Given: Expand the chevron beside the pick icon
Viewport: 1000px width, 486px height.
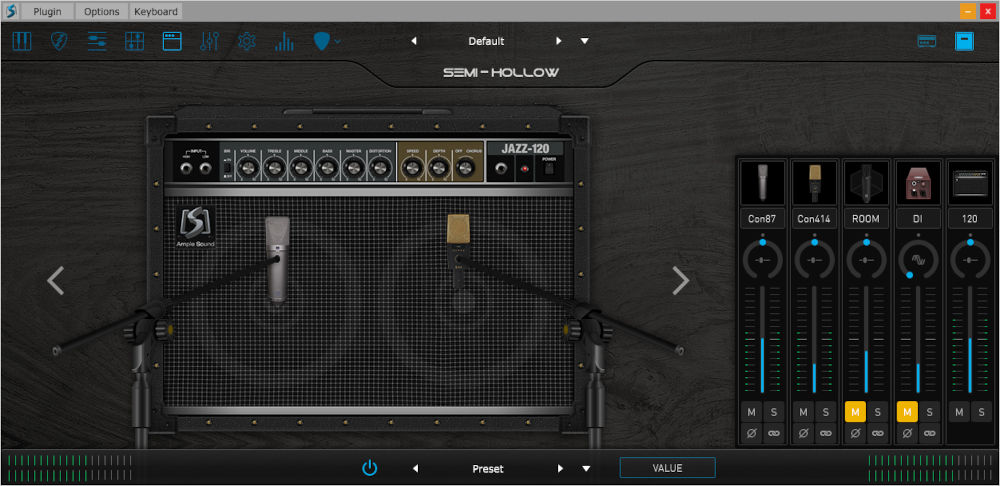Looking at the screenshot, I should [x=337, y=41].
